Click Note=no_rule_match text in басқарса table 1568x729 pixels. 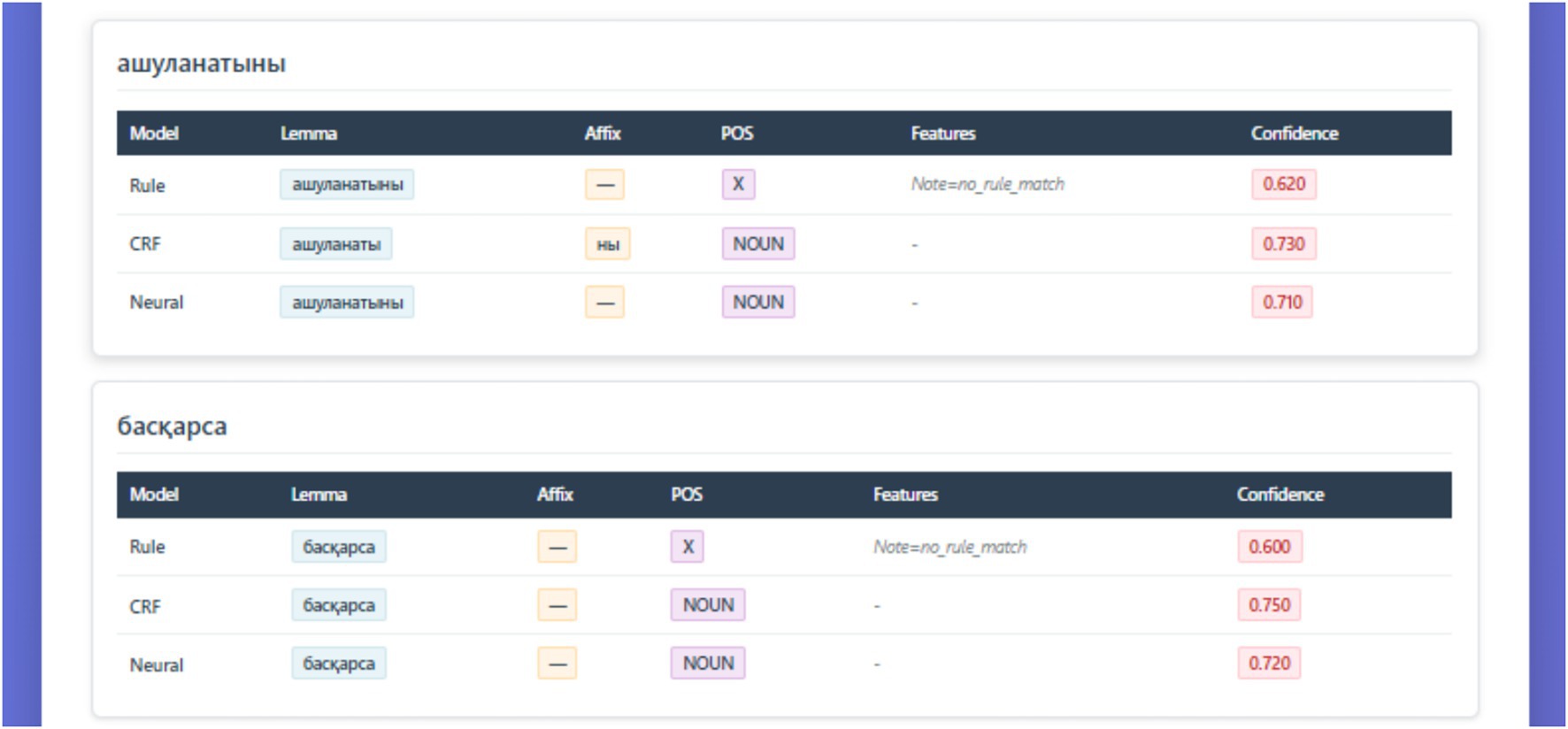(x=949, y=547)
